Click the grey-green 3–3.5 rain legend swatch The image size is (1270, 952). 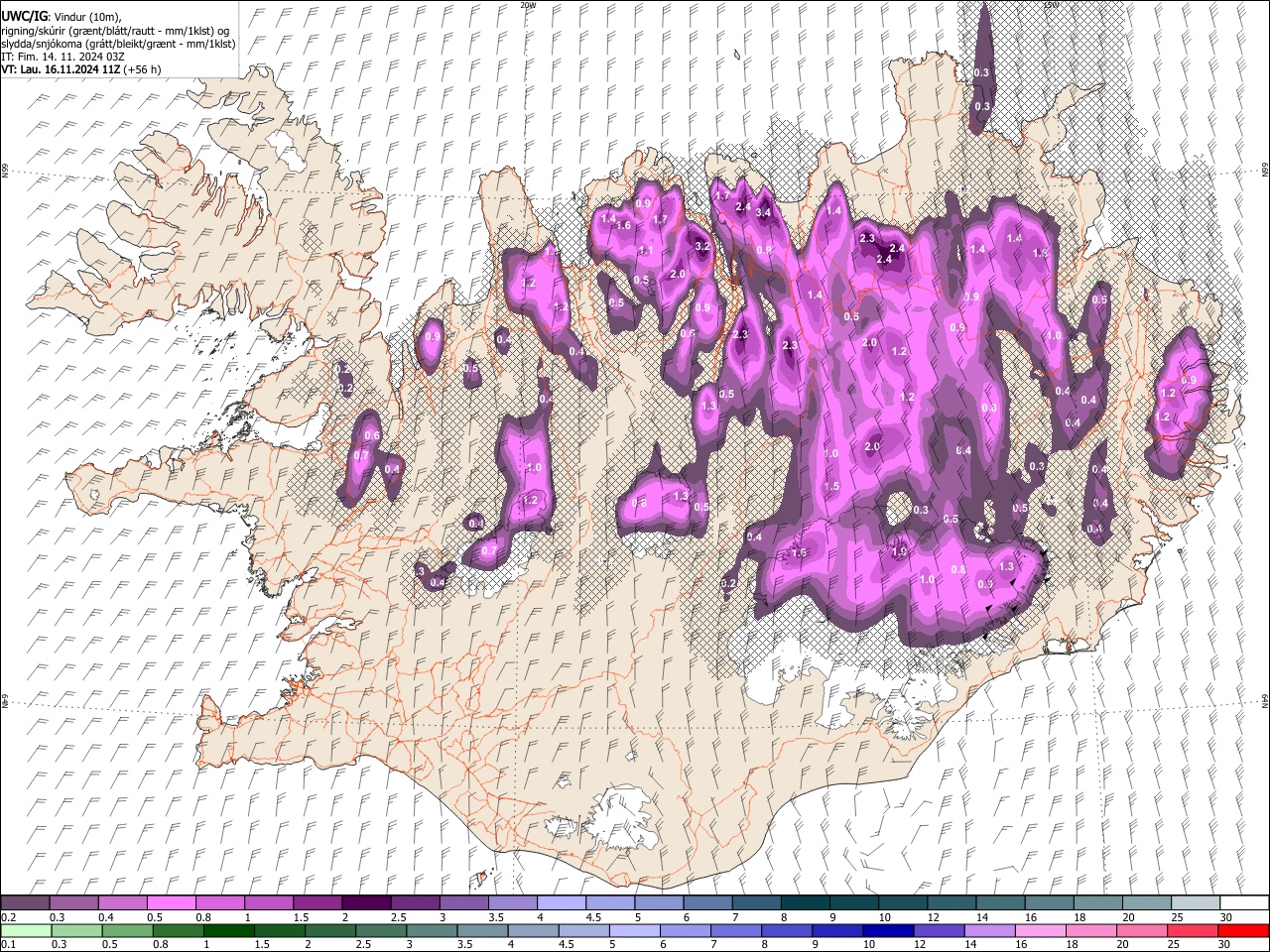pos(433,930)
